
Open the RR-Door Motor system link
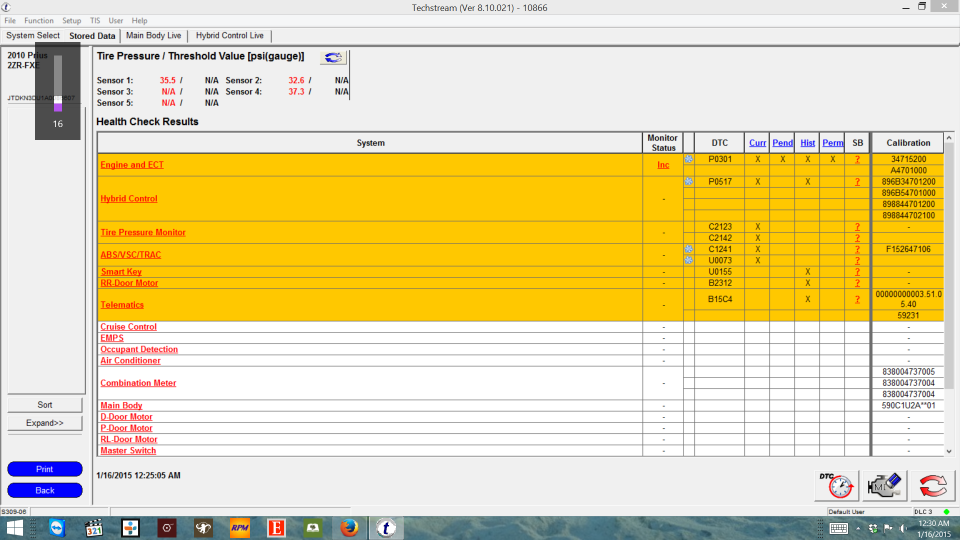point(129,283)
